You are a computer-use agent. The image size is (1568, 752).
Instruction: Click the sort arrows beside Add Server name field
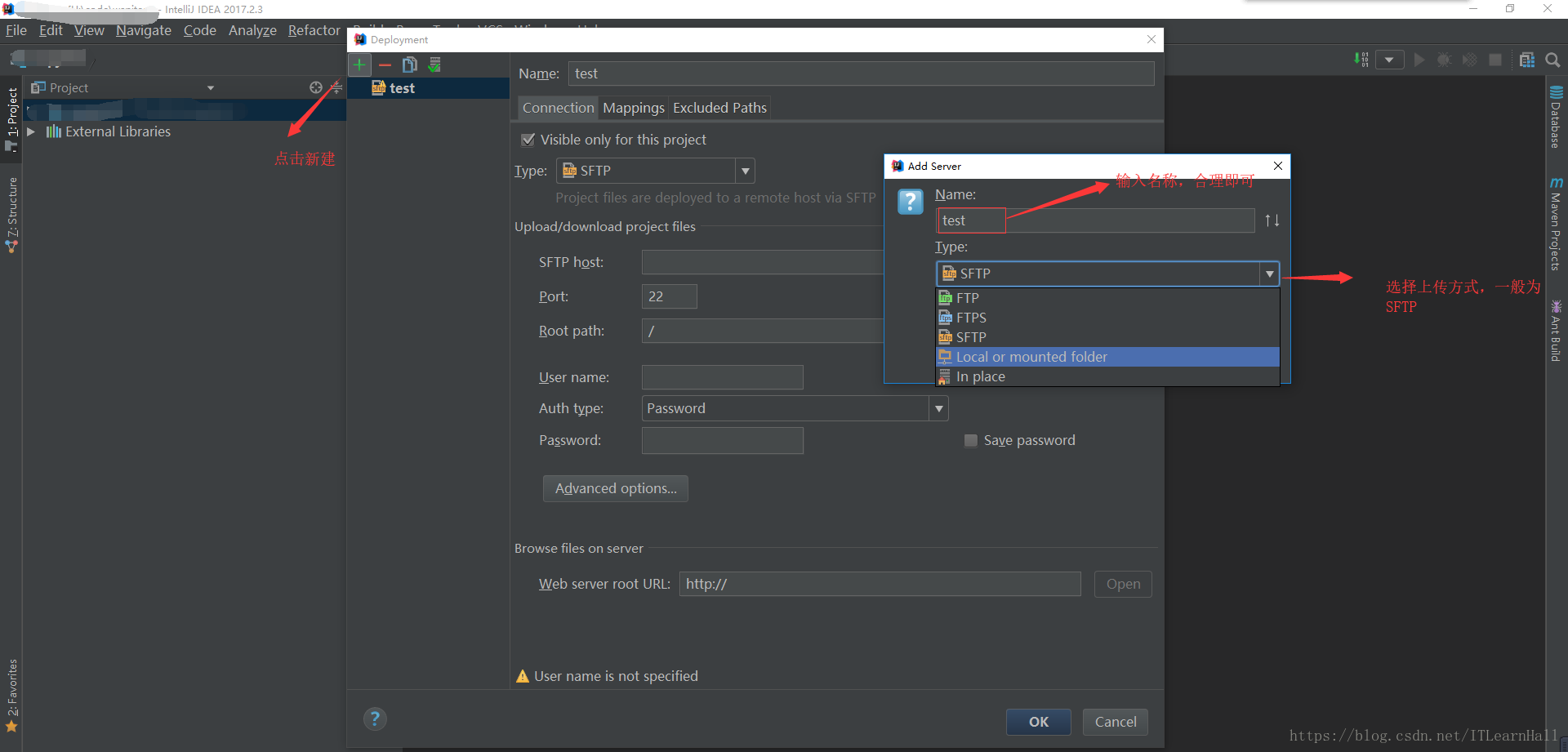pos(1272,220)
